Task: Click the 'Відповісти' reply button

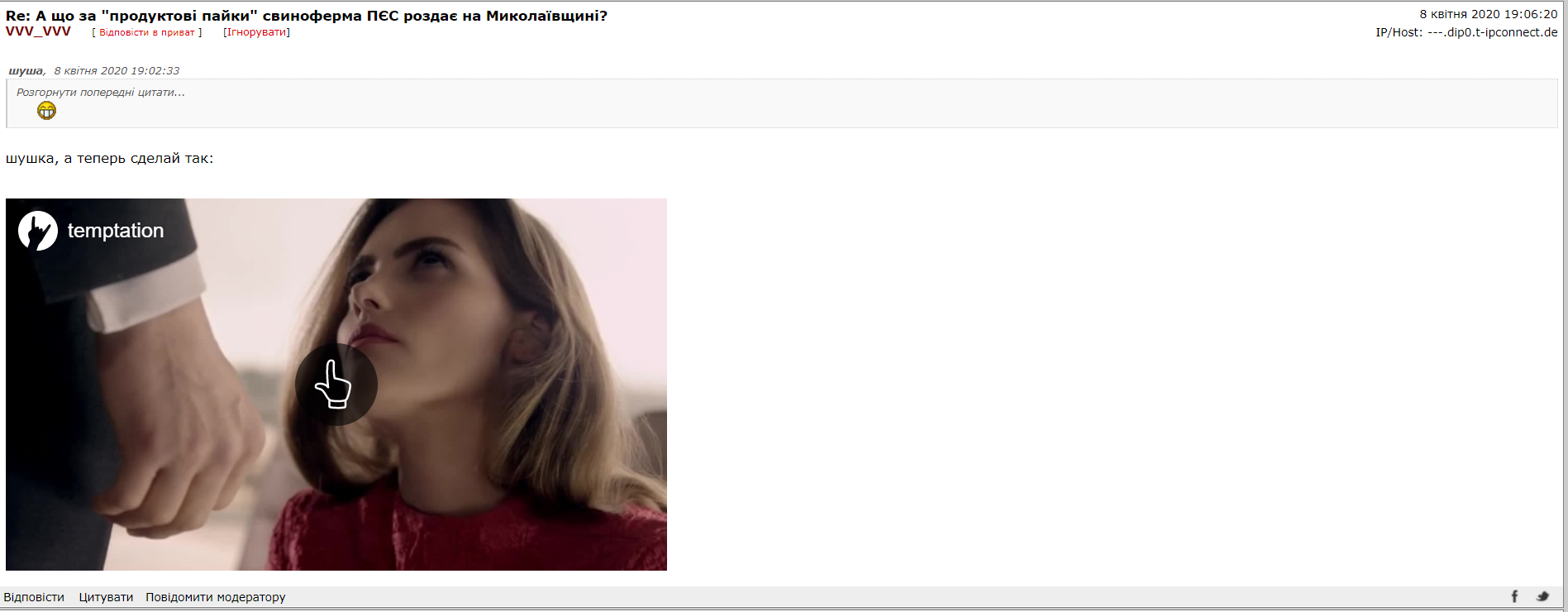Action: click(x=34, y=597)
